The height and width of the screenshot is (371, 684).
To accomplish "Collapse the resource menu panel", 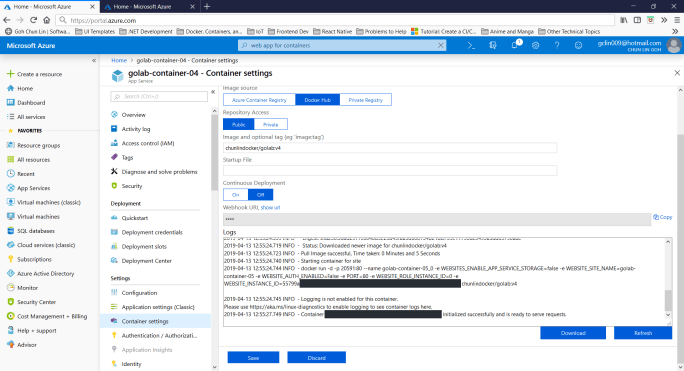I will click(x=213, y=92).
